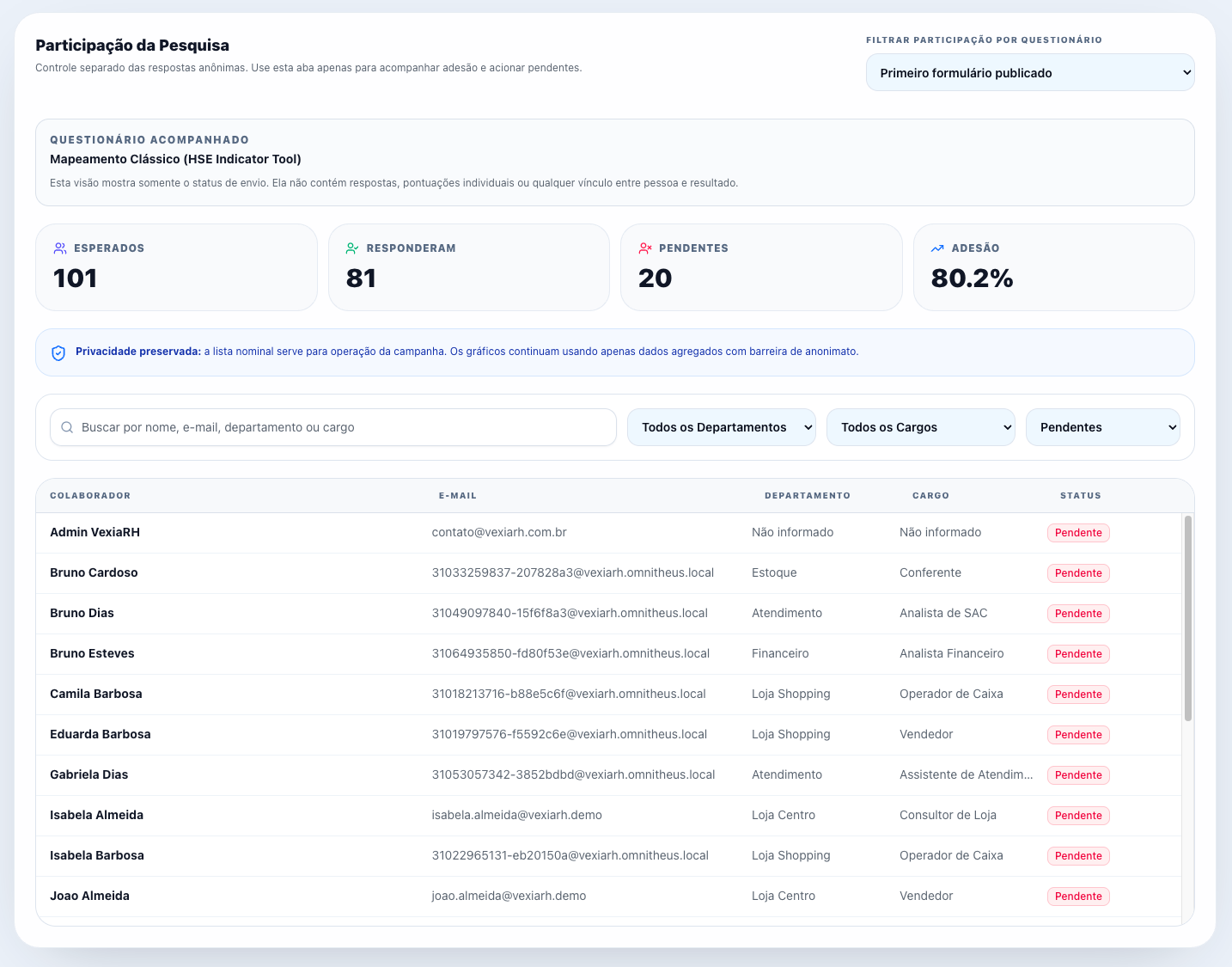The width and height of the screenshot is (1232, 967).
Task: Open the Pendentes status filter dropdown
Action: click(x=1103, y=427)
